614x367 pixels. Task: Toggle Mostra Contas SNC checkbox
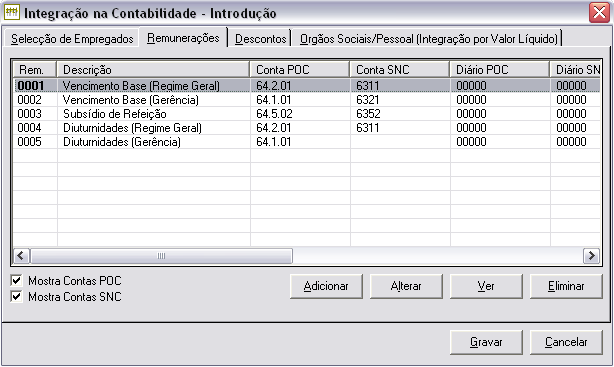tap(16, 296)
